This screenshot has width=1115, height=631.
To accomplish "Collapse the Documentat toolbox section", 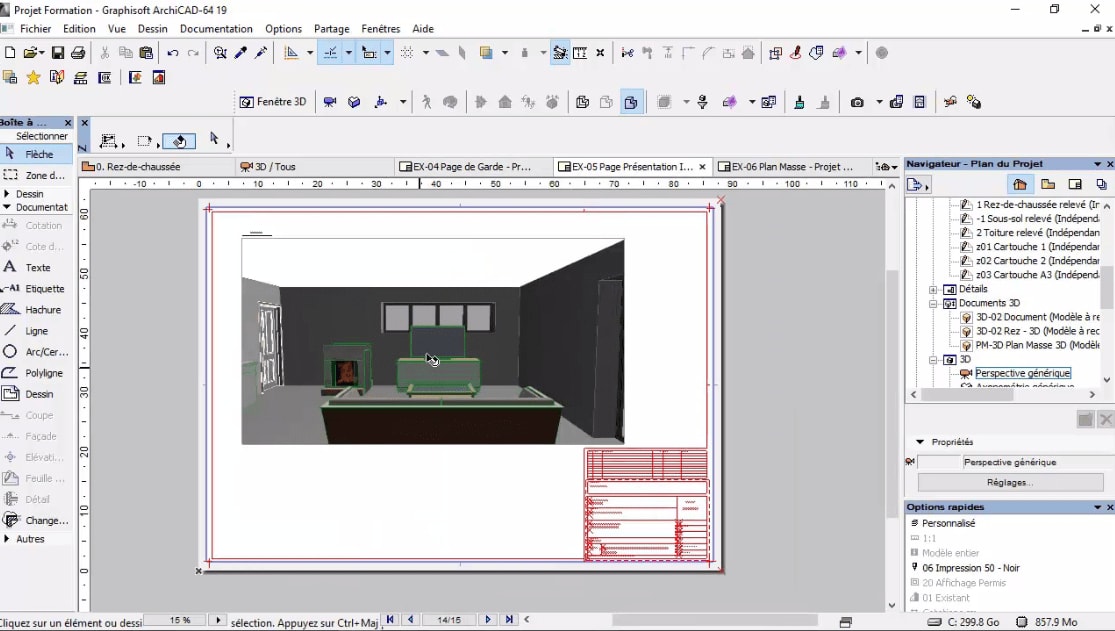I will (x=7, y=207).
